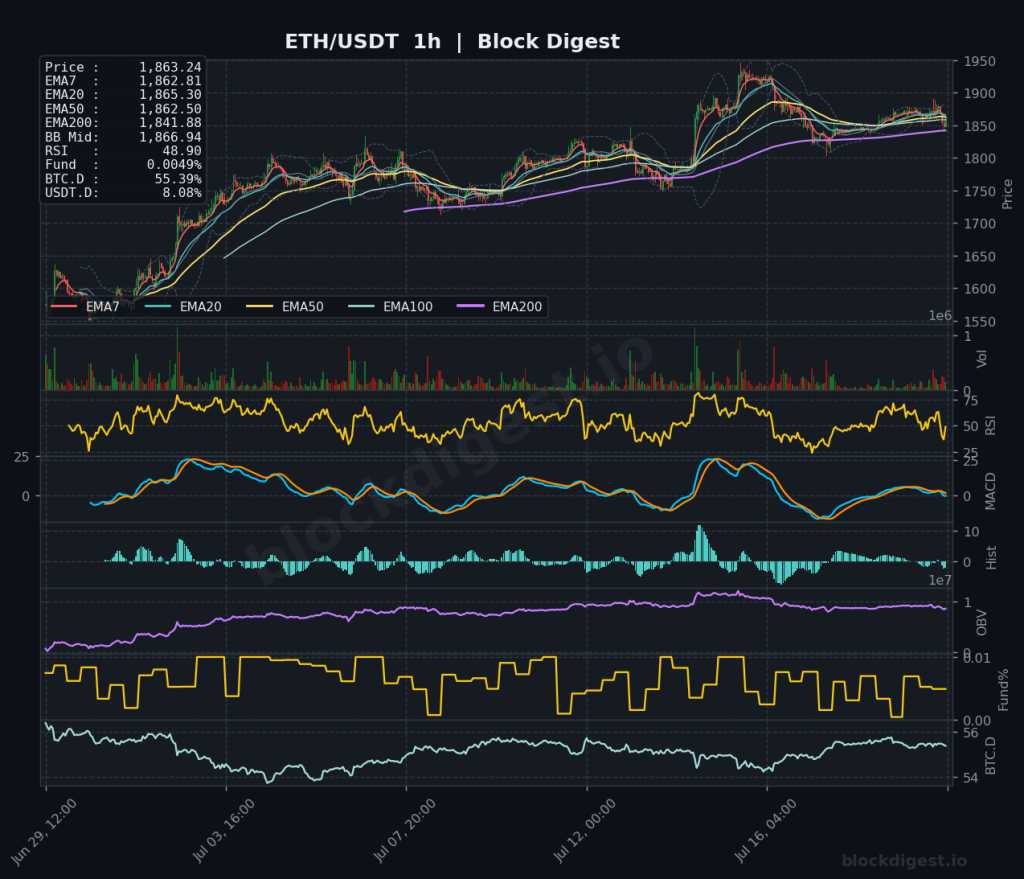Select the BB Mid value 1,866.94
The image size is (1024, 879).
(170, 137)
